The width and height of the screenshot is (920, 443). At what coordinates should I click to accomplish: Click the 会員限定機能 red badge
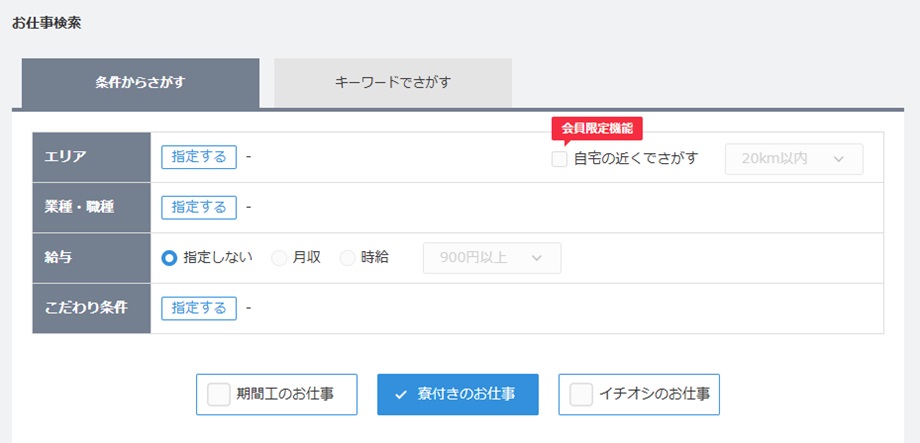click(x=597, y=129)
